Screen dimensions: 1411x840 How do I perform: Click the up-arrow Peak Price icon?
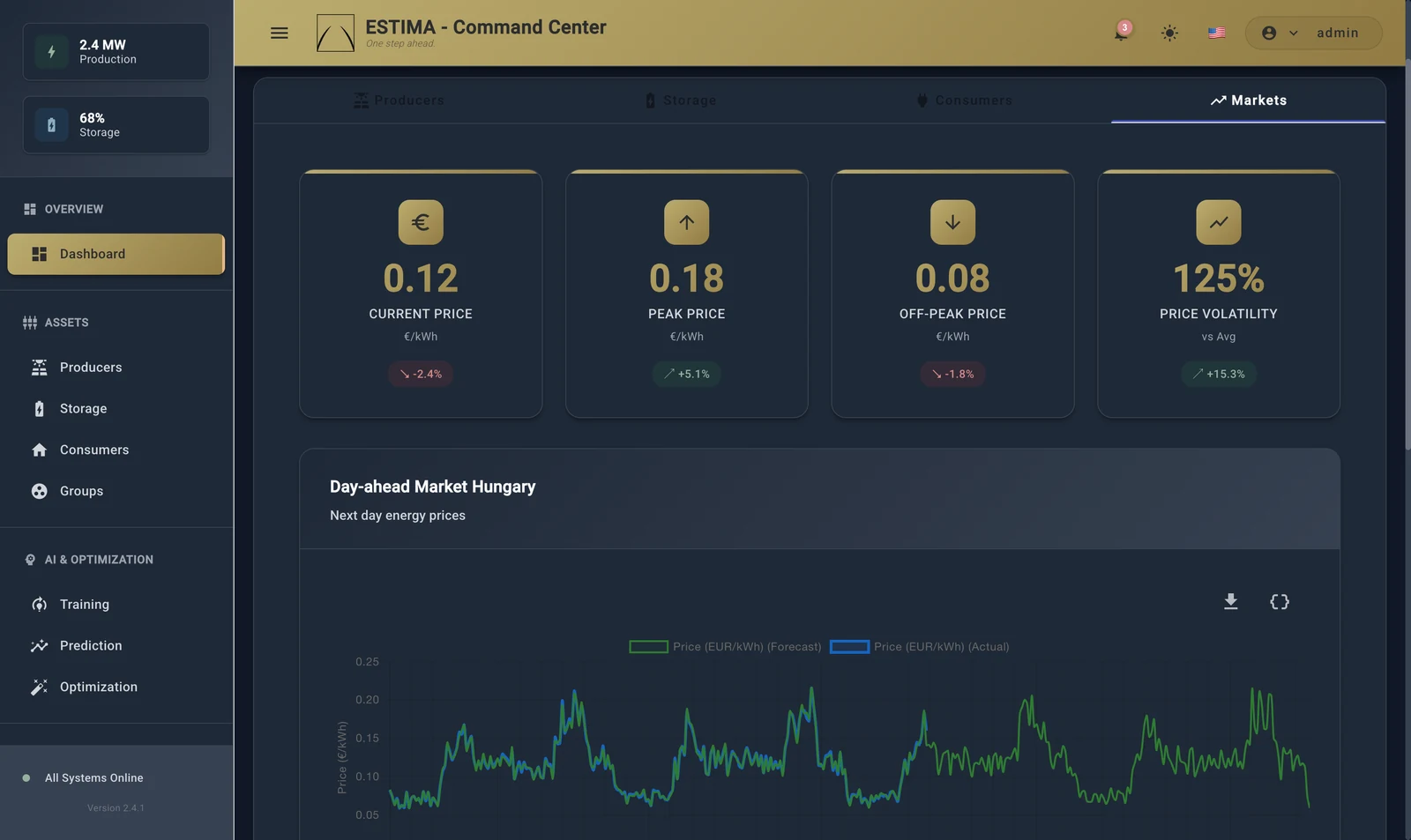coord(687,222)
